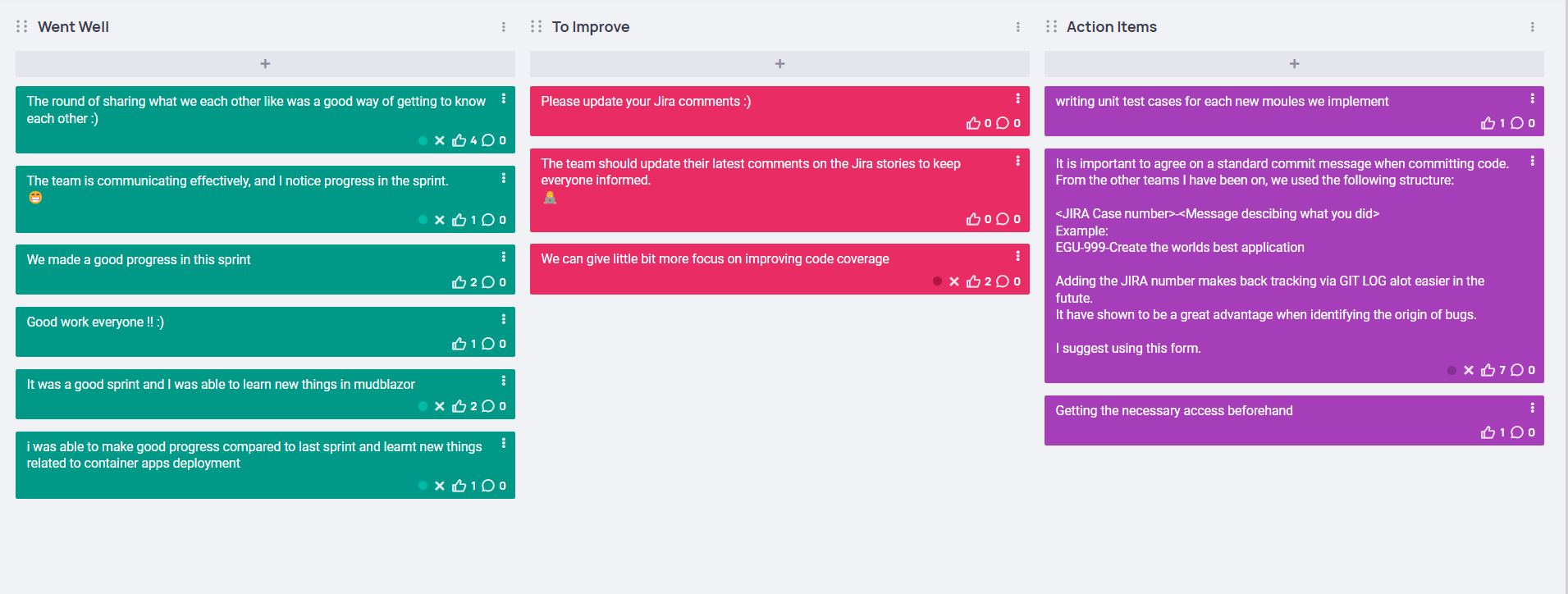
Task: Delete the 'improving code coverage' card
Action: [x=954, y=281]
